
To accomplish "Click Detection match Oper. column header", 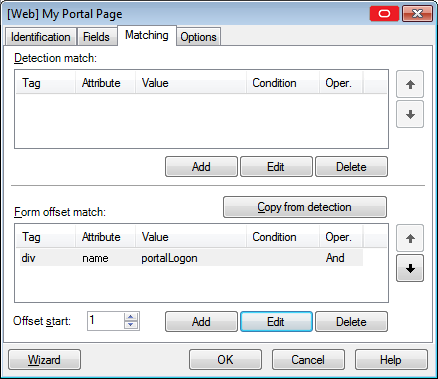I will [341, 83].
